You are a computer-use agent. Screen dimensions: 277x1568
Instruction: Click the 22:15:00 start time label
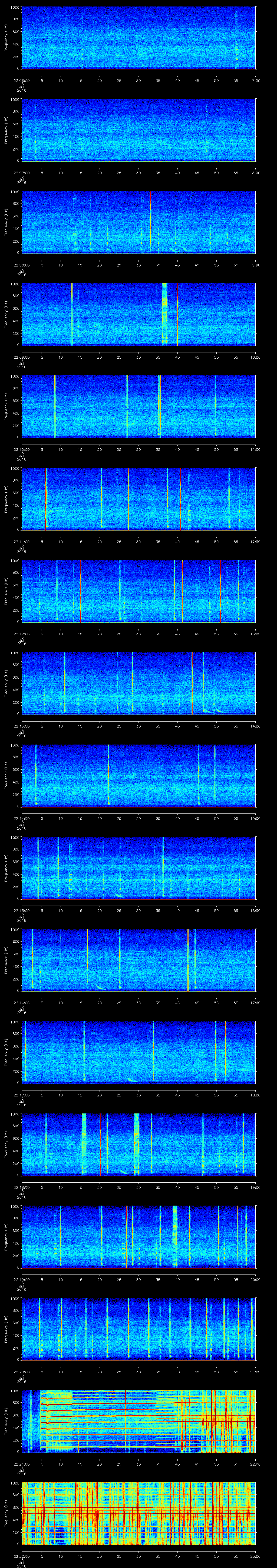tap(21, 910)
